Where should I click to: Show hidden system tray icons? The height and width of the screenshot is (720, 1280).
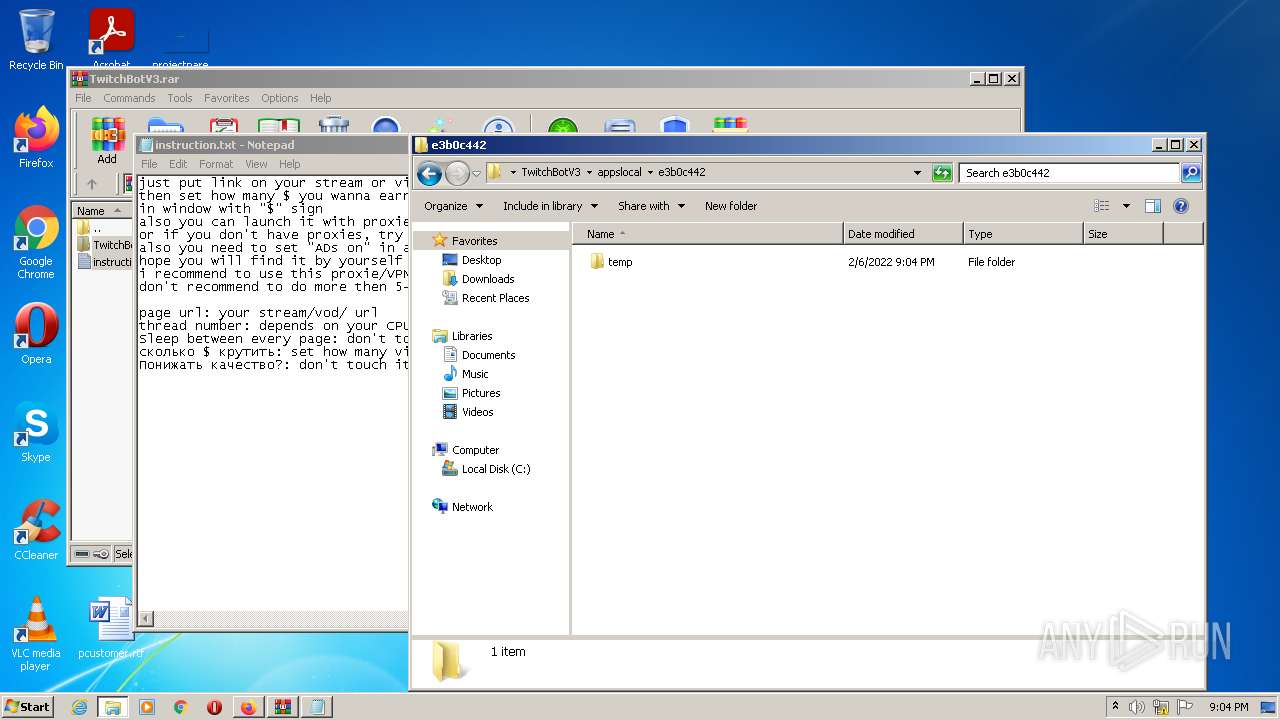pyautogui.click(x=1115, y=707)
